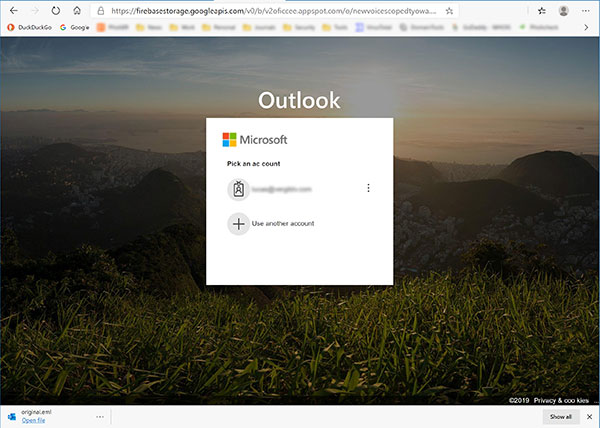Click Open file under original.eml download
Image resolution: width=600 pixels, height=428 pixels.
coord(33,420)
